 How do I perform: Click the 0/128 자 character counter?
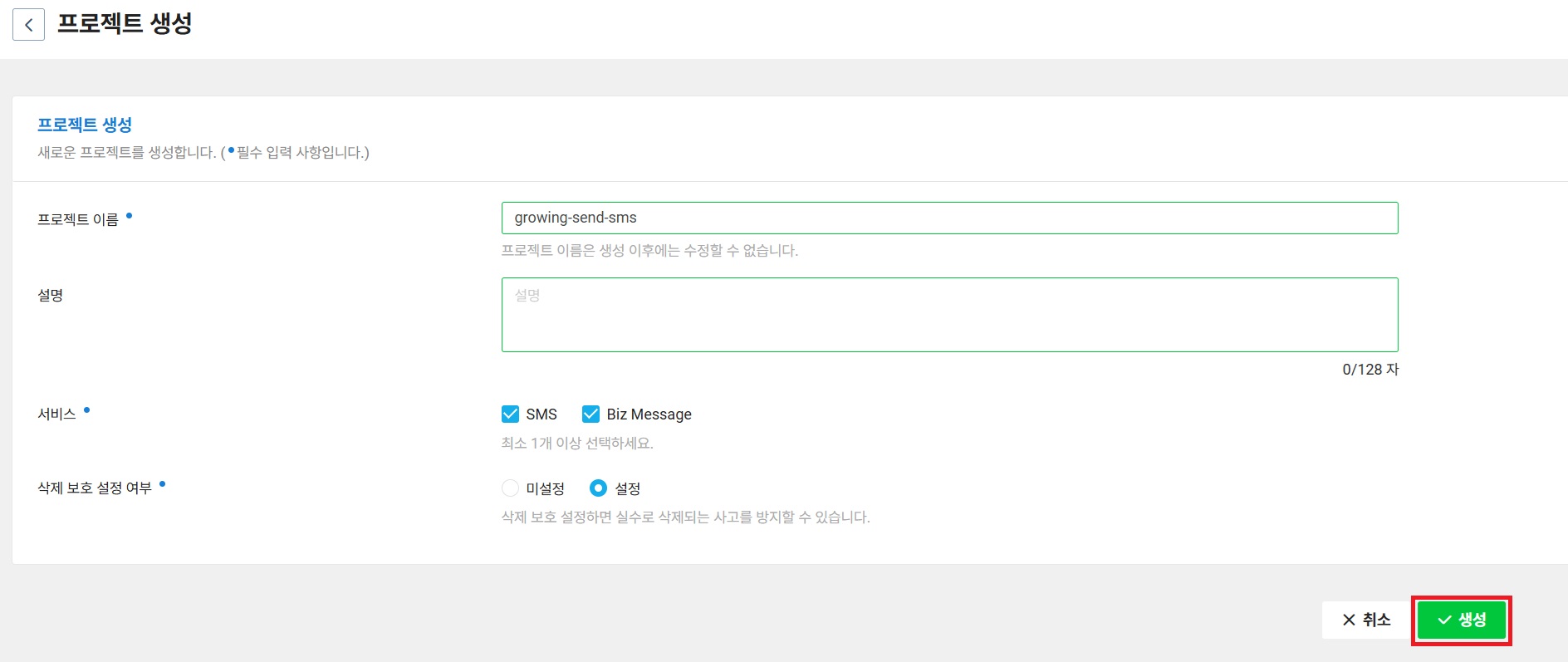[1370, 370]
